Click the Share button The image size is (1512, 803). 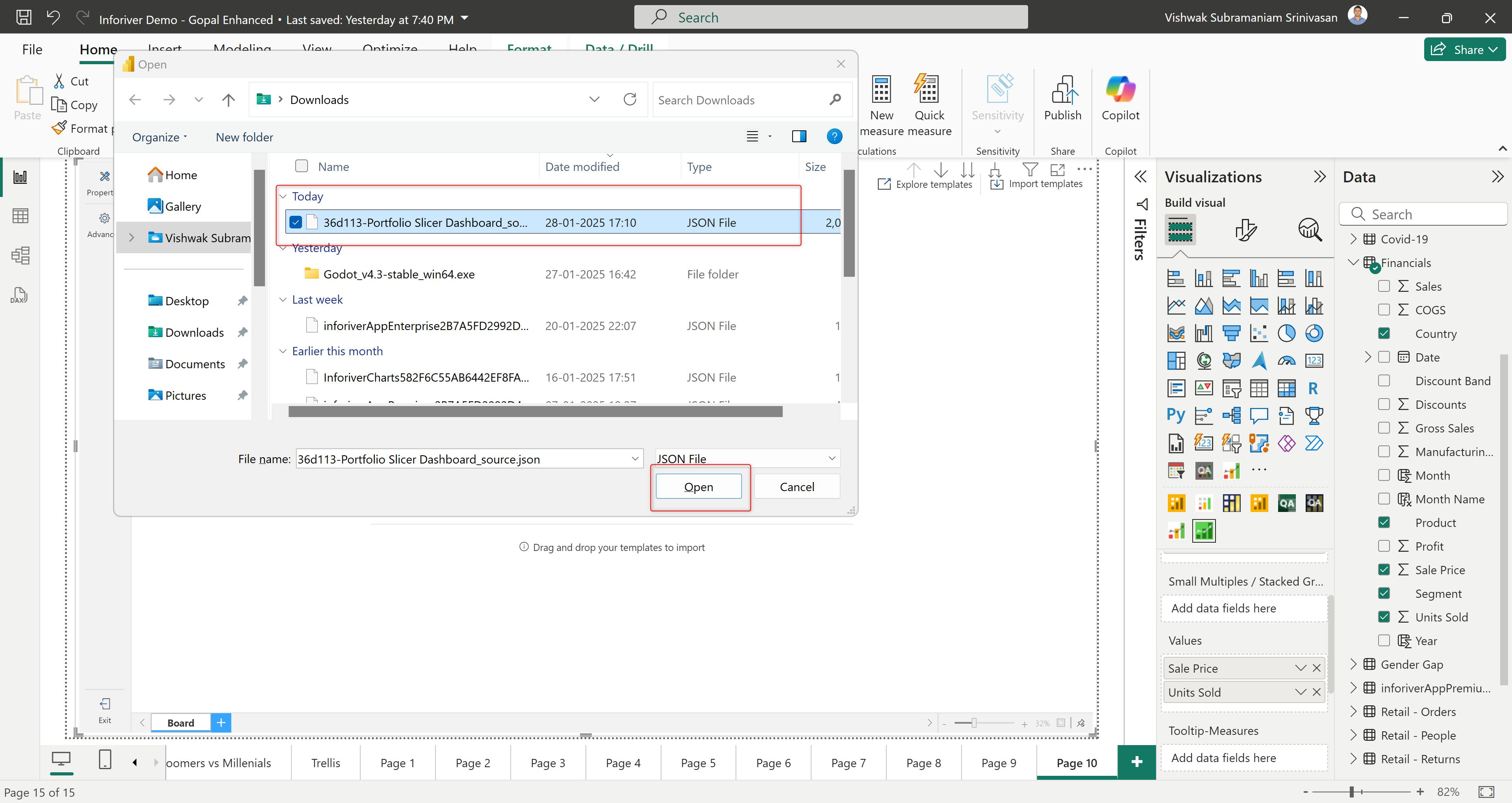click(x=1464, y=49)
